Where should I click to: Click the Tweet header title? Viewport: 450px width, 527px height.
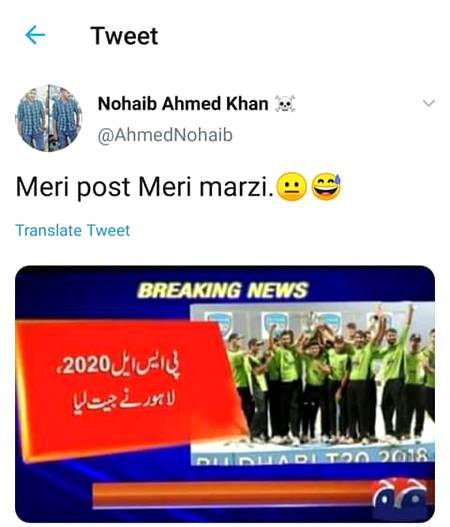point(124,36)
